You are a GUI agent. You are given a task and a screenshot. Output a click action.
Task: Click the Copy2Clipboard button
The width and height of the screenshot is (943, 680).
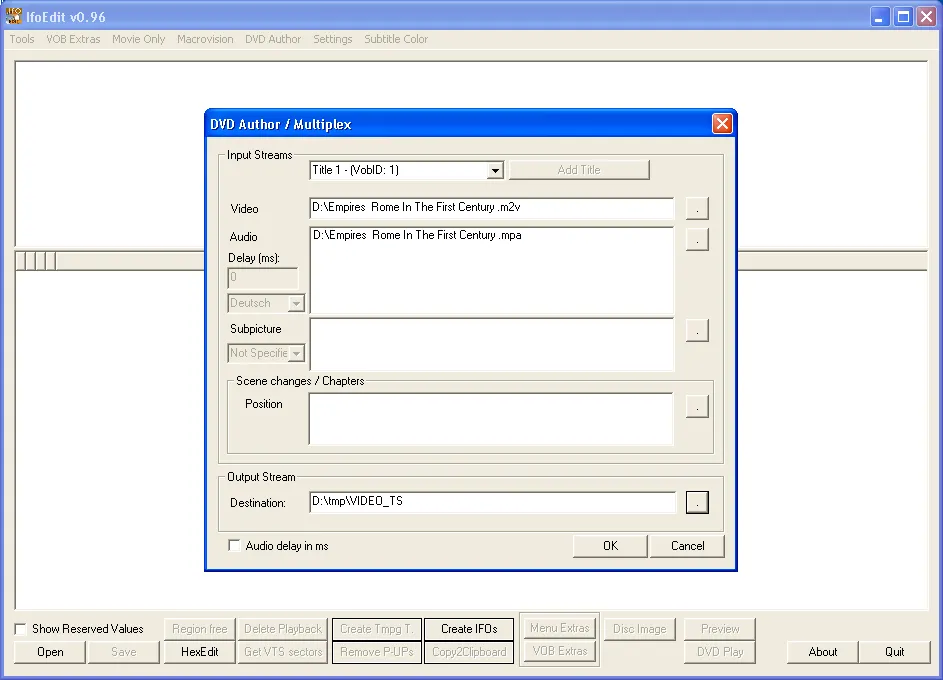pyautogui.click(x=469, y=652)
